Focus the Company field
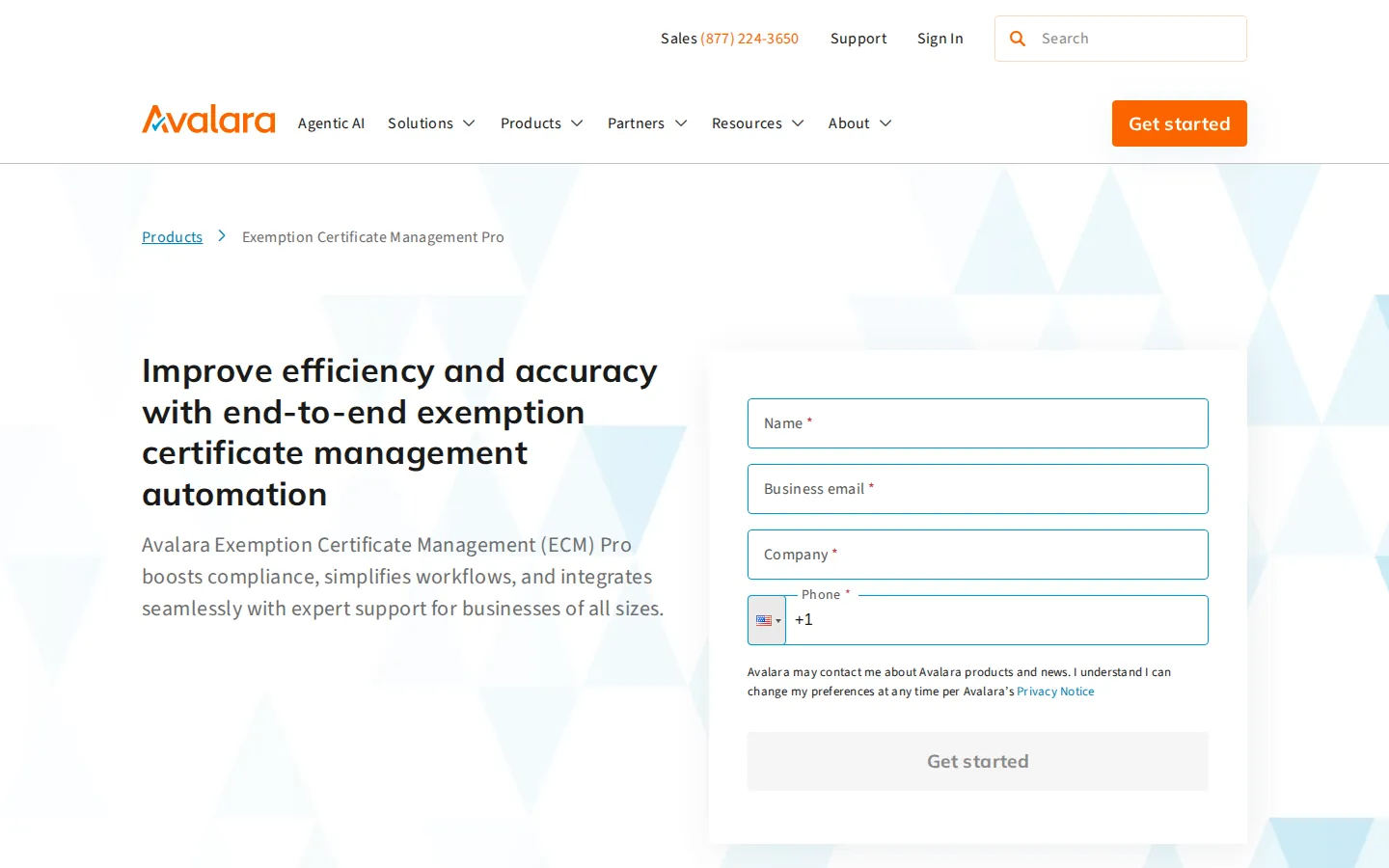Image resolution: width=1389 pixels, height=868 pixels. point(978,555)
